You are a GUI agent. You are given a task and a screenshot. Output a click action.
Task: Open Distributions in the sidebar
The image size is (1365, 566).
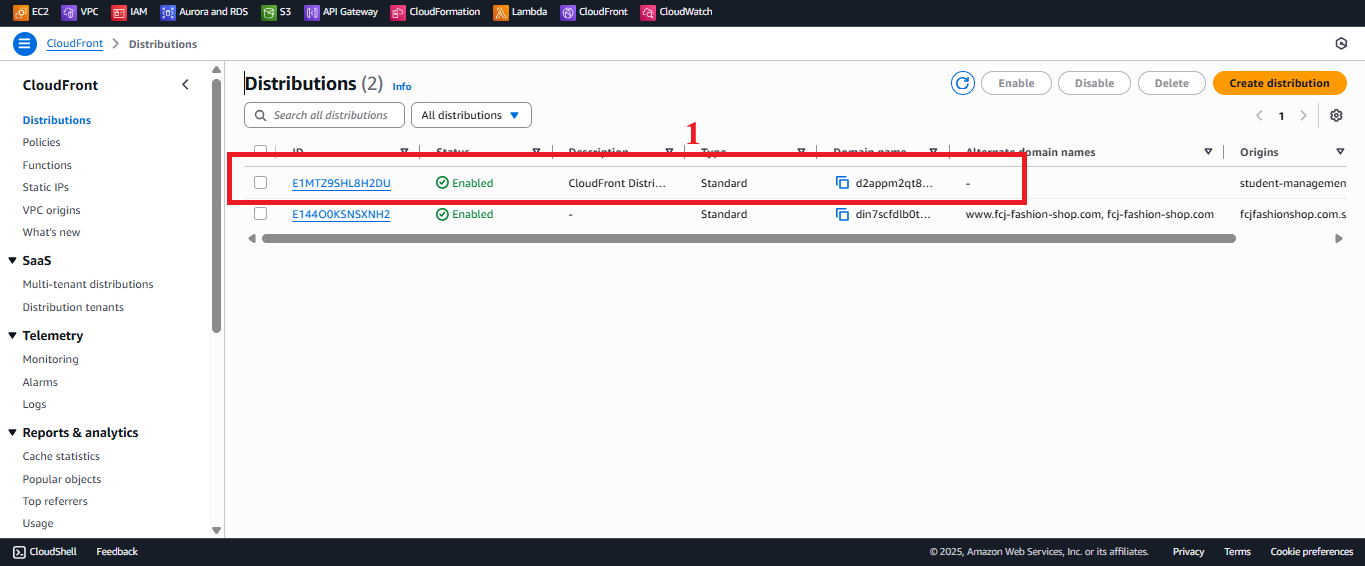pos(57,120)
